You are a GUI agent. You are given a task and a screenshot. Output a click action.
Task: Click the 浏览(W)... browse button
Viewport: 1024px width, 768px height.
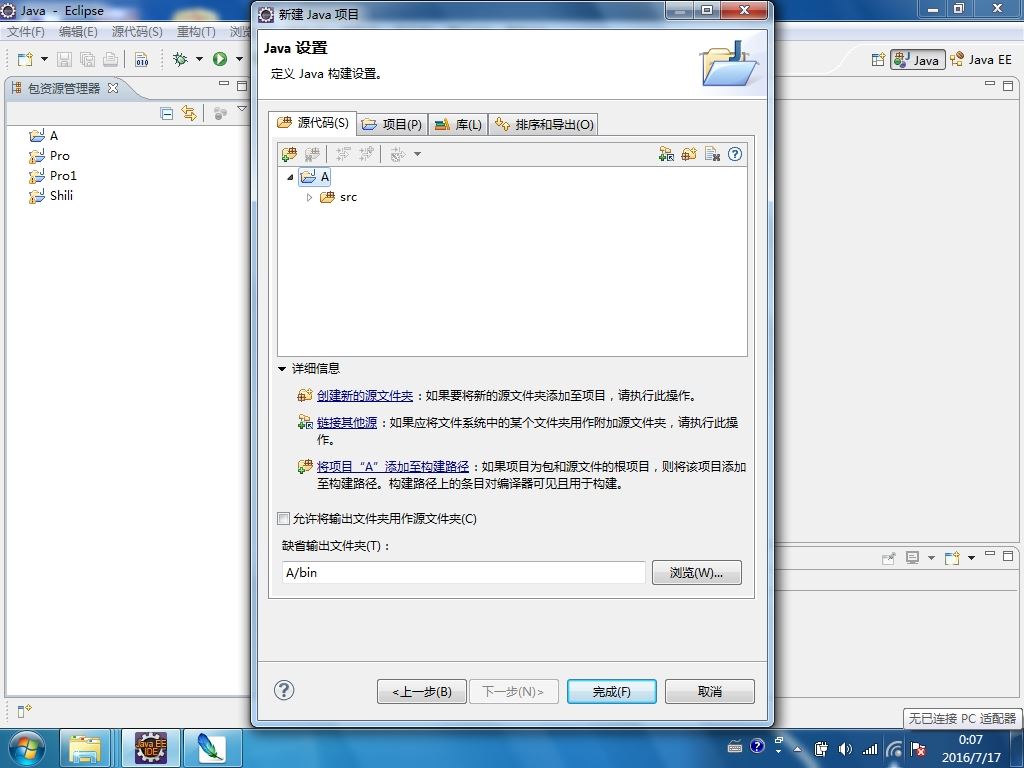[x=697, y=573]
